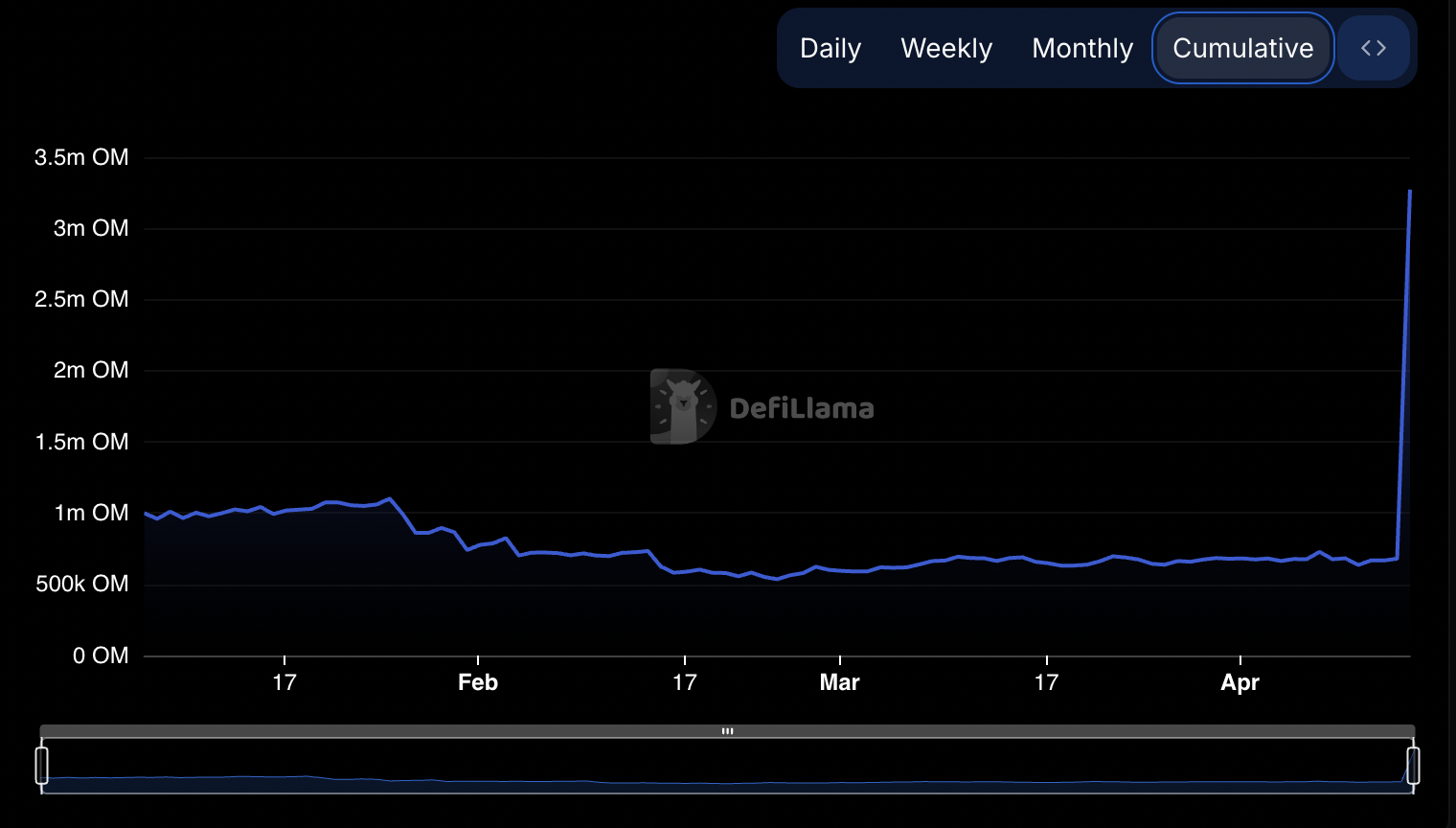This screenshot has width=1456, height=828.
Task: Click the 0 OM y-axis label
Action: coord(101,655)
